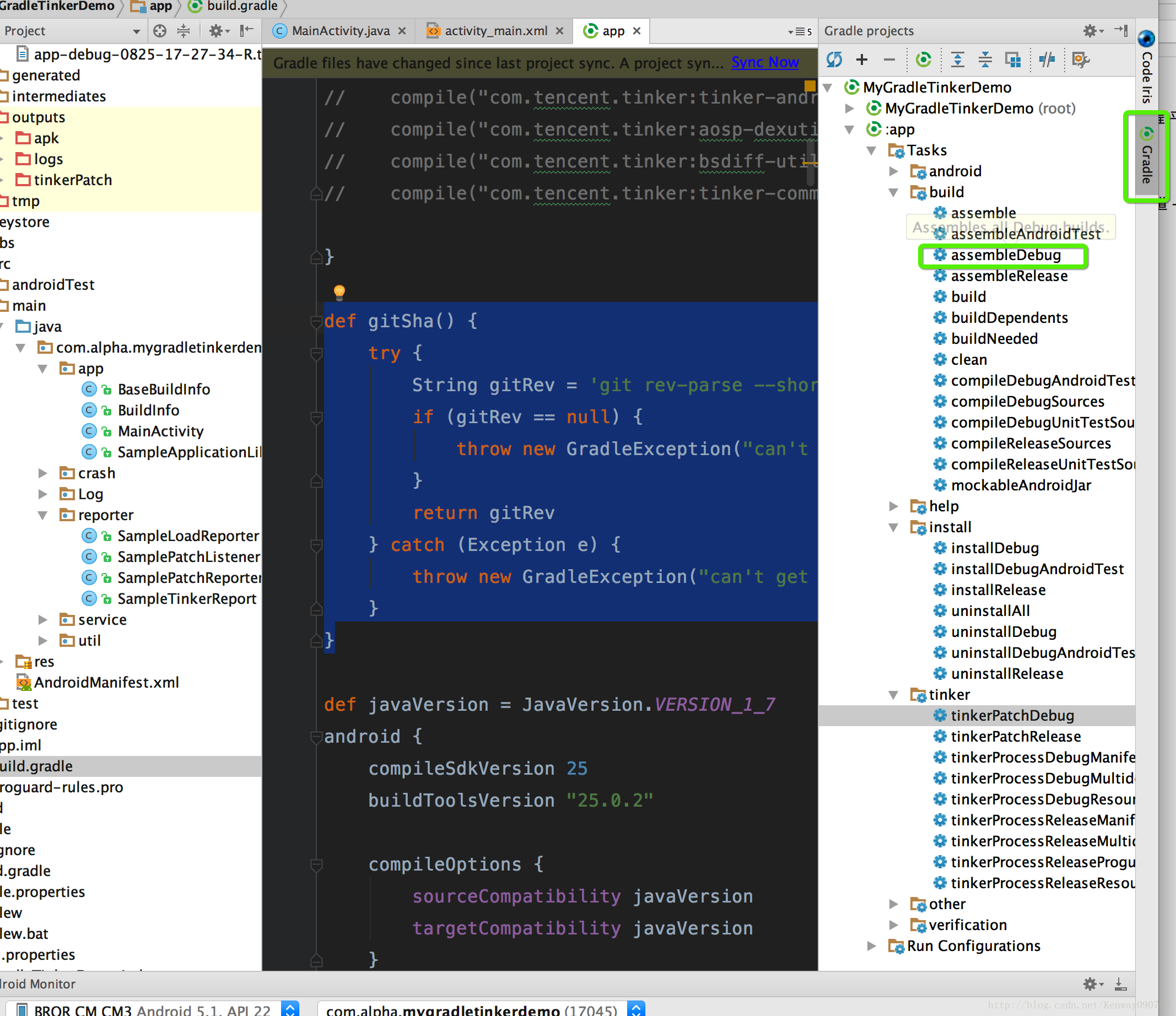Viewport: 1176px width, 1016px height.
Task: Close the MainActivity.java tab
Action: pyautogui.click(x=402, y=31)
